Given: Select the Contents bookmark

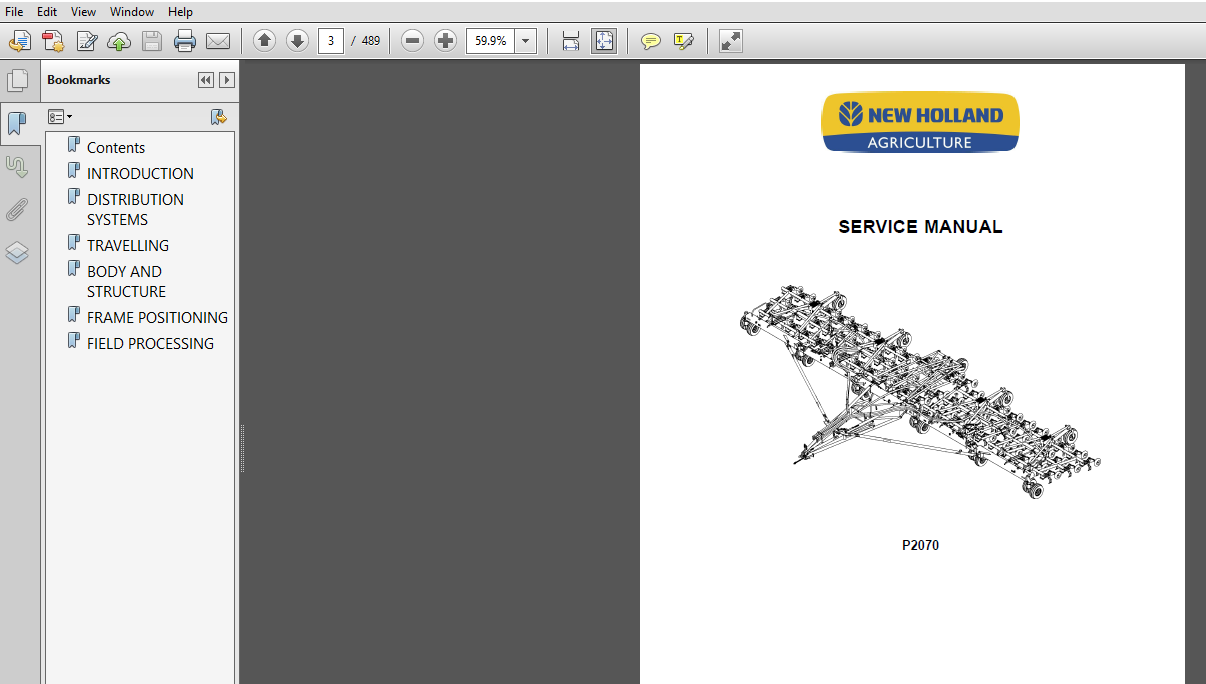Looking at the screenshot, I should click(x=116, y=147).
